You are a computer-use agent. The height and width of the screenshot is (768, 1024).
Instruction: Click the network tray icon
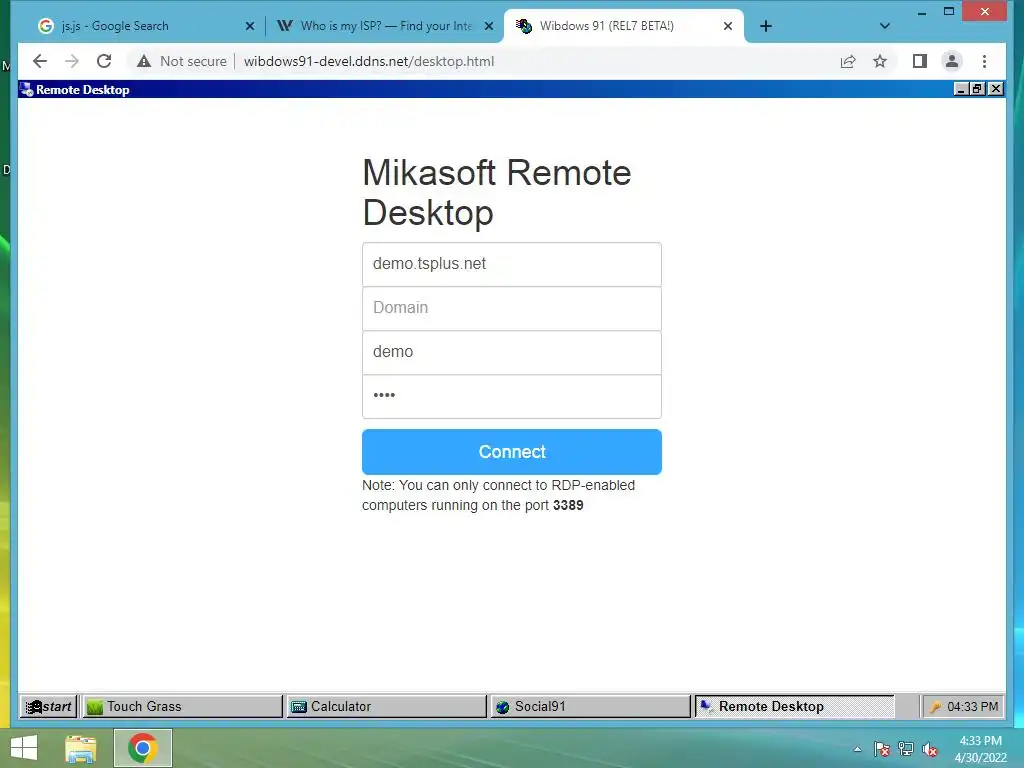click(906, 749)
